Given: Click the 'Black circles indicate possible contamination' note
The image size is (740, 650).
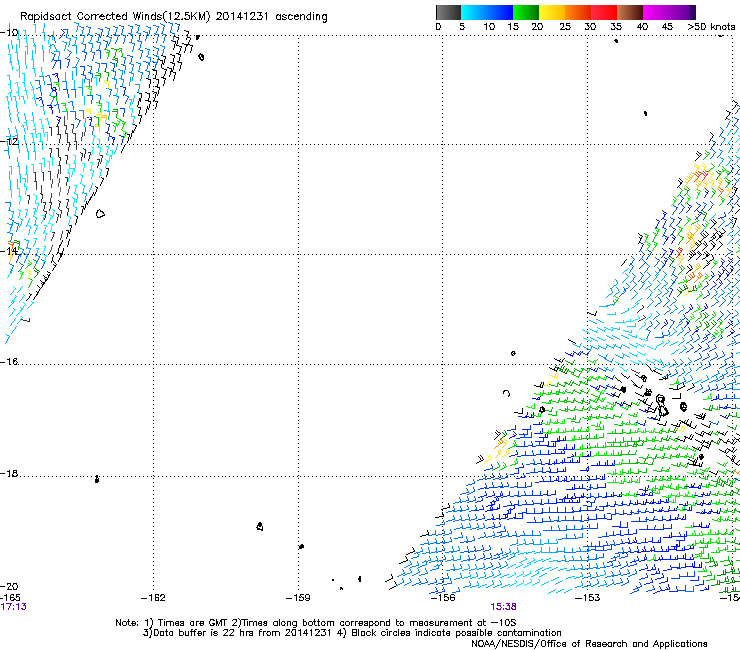Looking at the screenshot, I should 456,633.
